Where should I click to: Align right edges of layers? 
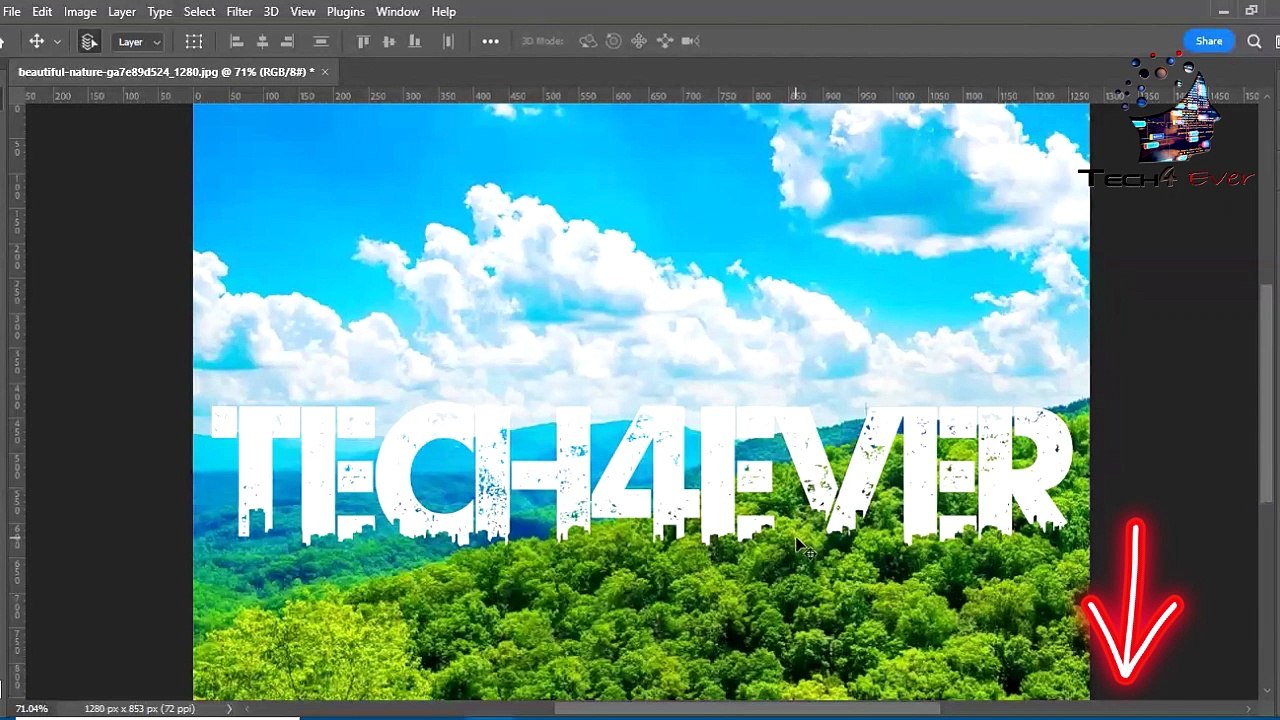tap(287, 41)
